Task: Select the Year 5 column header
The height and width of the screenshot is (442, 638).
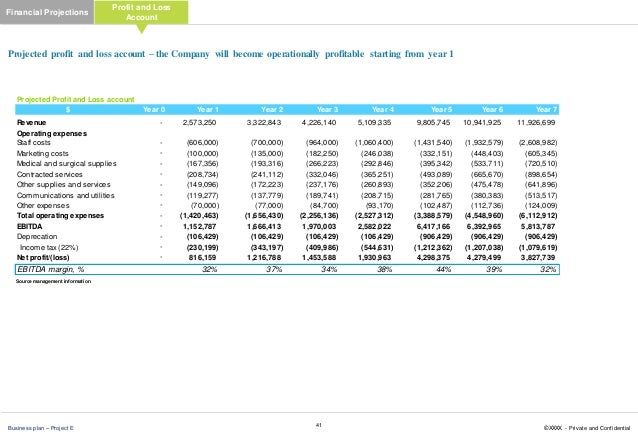Action: click(x=441, y=109)
